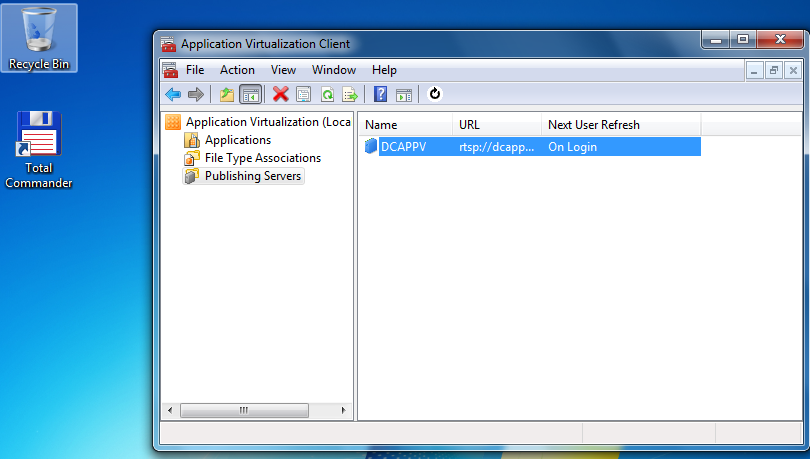The width and height of the screenshot is (810, 459).
Task: Click the MMC icon left of File menu
Action: [170, 70]
